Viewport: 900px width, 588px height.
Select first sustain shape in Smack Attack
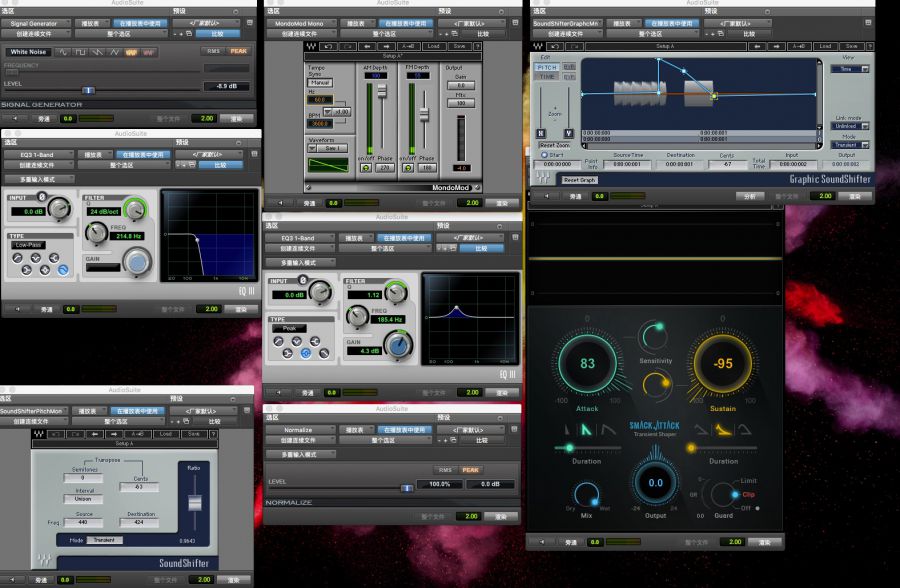[x=701, y=429]
